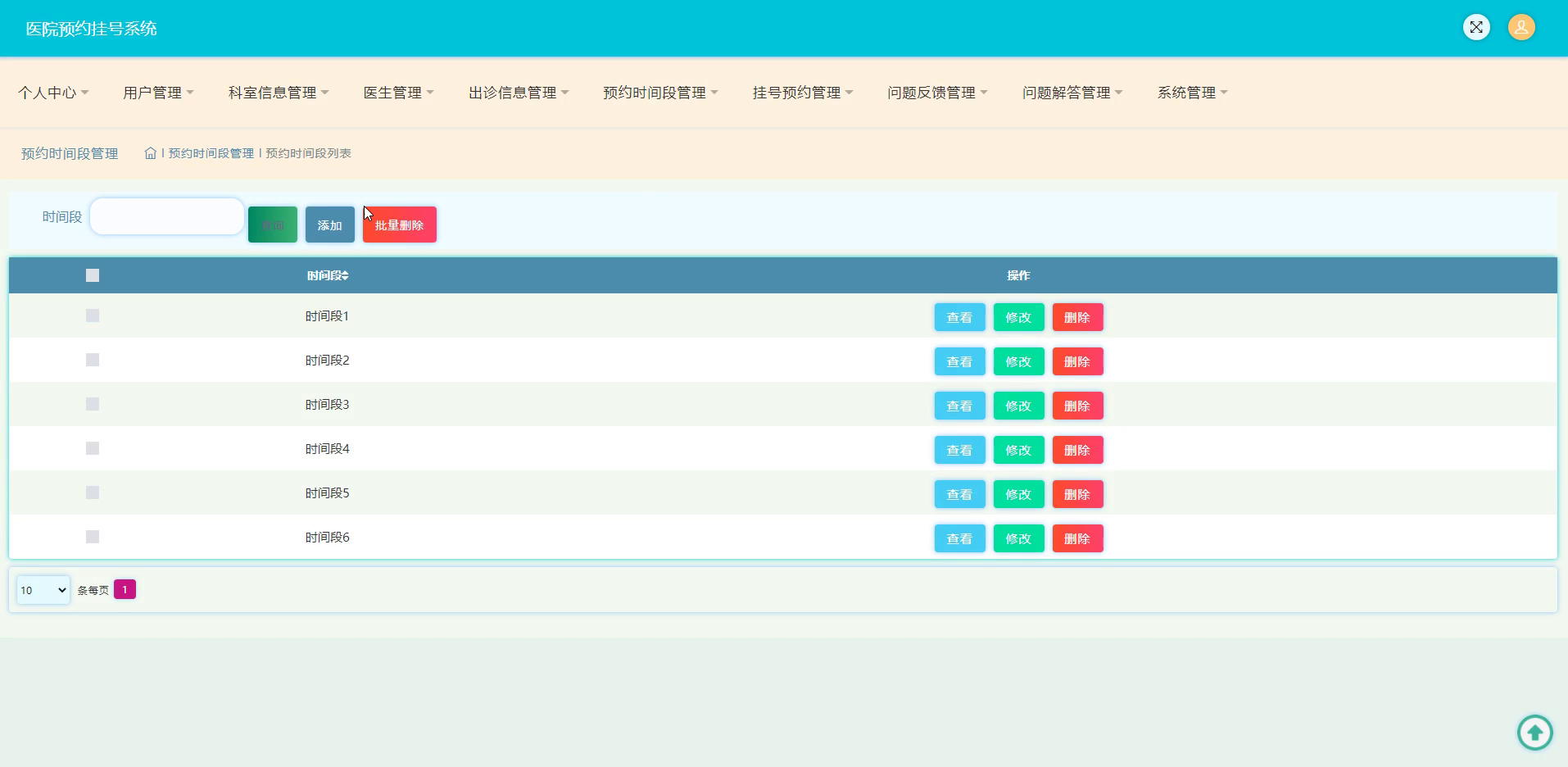Check the box for 时间段4
This screenshot has height=767, width=1568.
tap(93, 448)
